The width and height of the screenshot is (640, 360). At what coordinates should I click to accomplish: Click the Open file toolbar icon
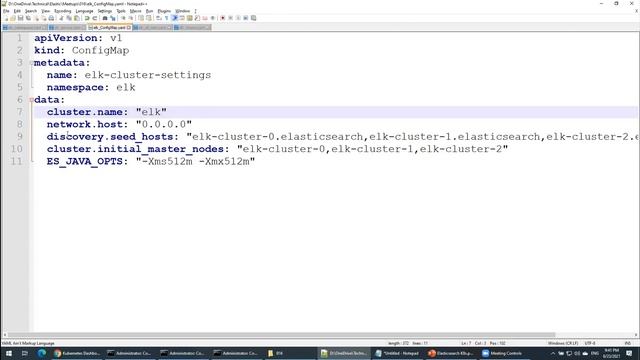(x=13, y=18)
